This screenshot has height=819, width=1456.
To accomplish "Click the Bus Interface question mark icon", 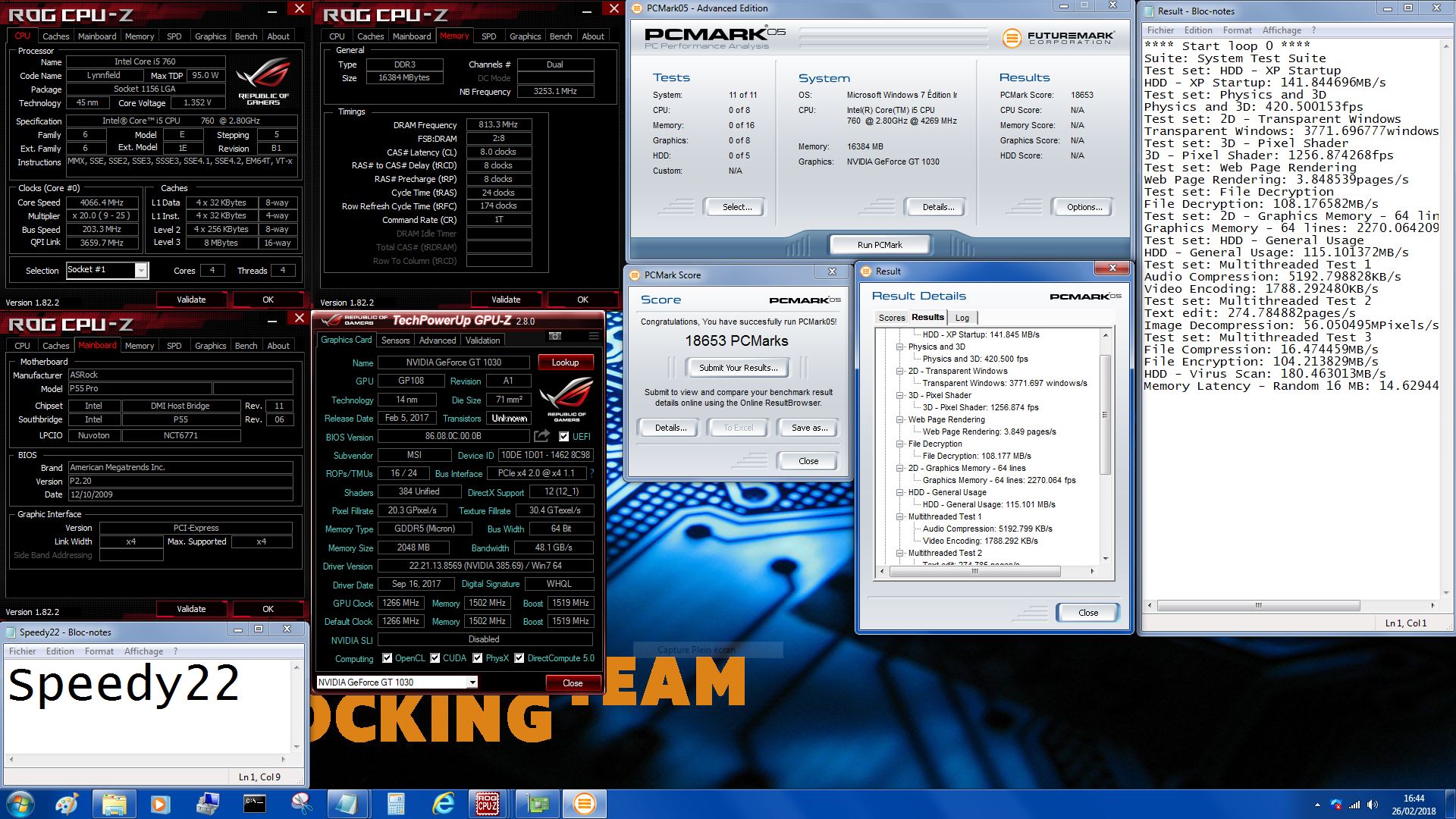I will [592, 473].
